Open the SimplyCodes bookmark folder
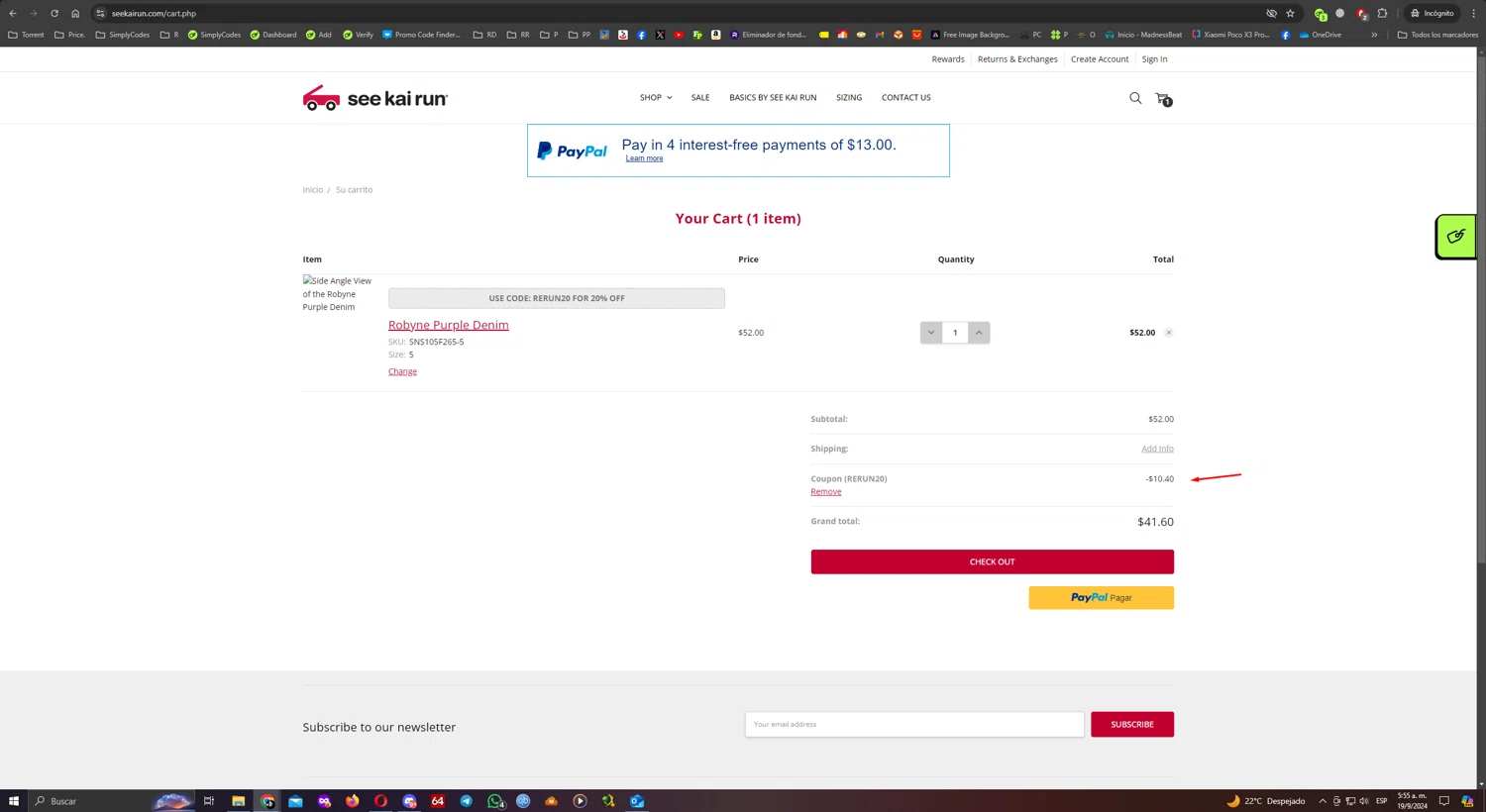The image size is (1486, 812). pos(123,35)
